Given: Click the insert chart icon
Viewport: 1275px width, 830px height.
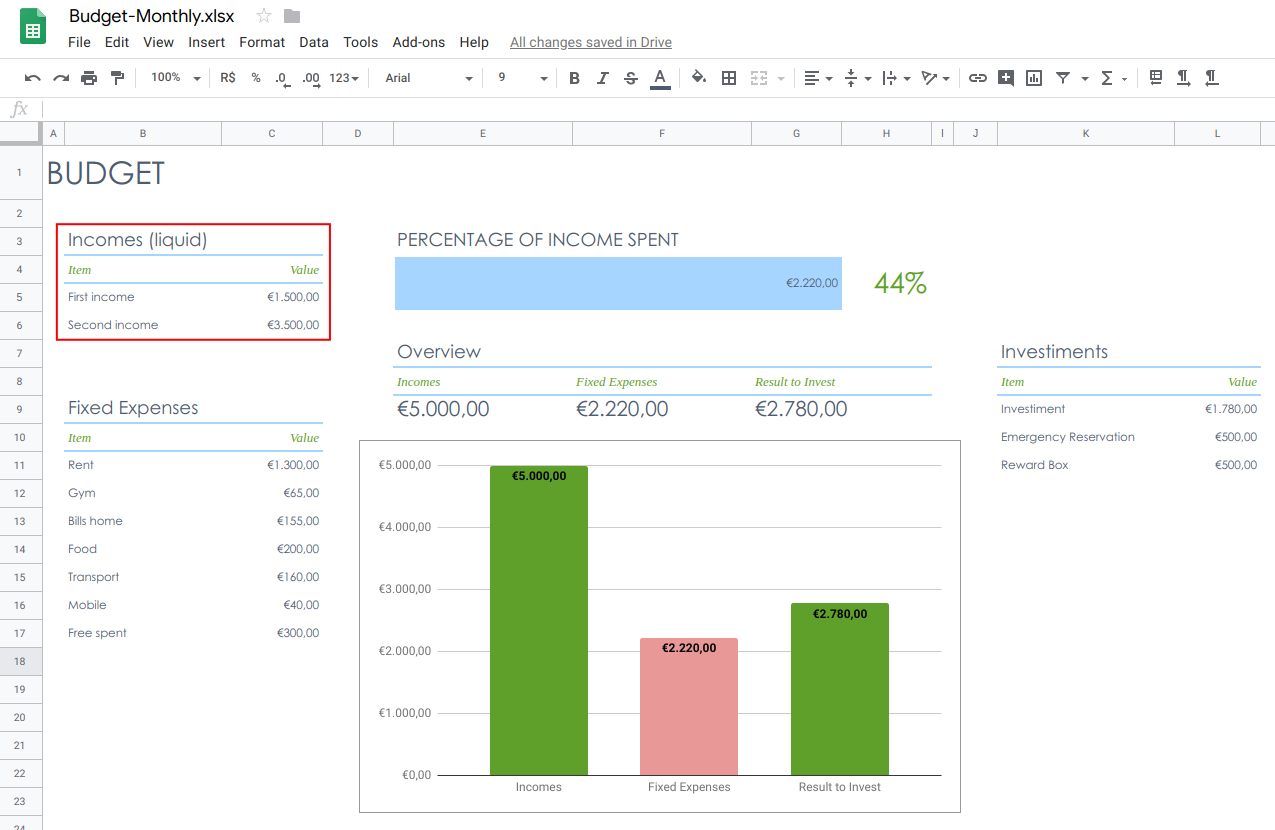Looking at the screenshot, I should pyautogui.click(x=1034, y=78).
